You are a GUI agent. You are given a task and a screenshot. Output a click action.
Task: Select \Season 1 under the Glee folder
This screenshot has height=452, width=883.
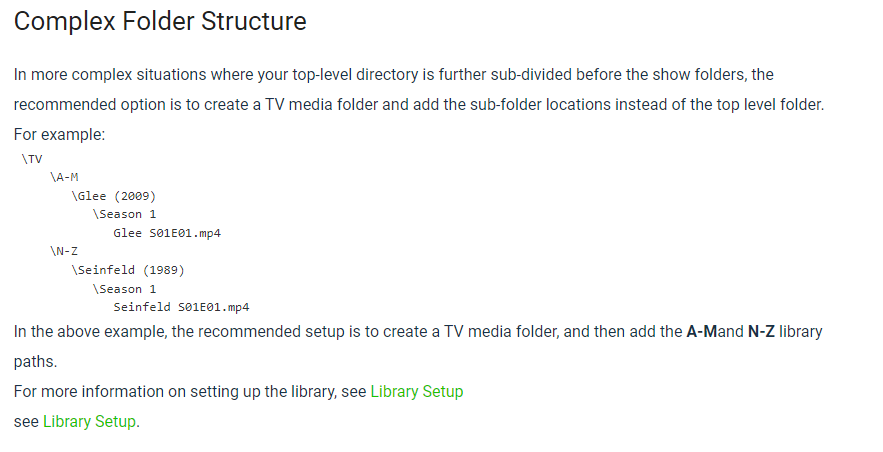click(124, 214)
